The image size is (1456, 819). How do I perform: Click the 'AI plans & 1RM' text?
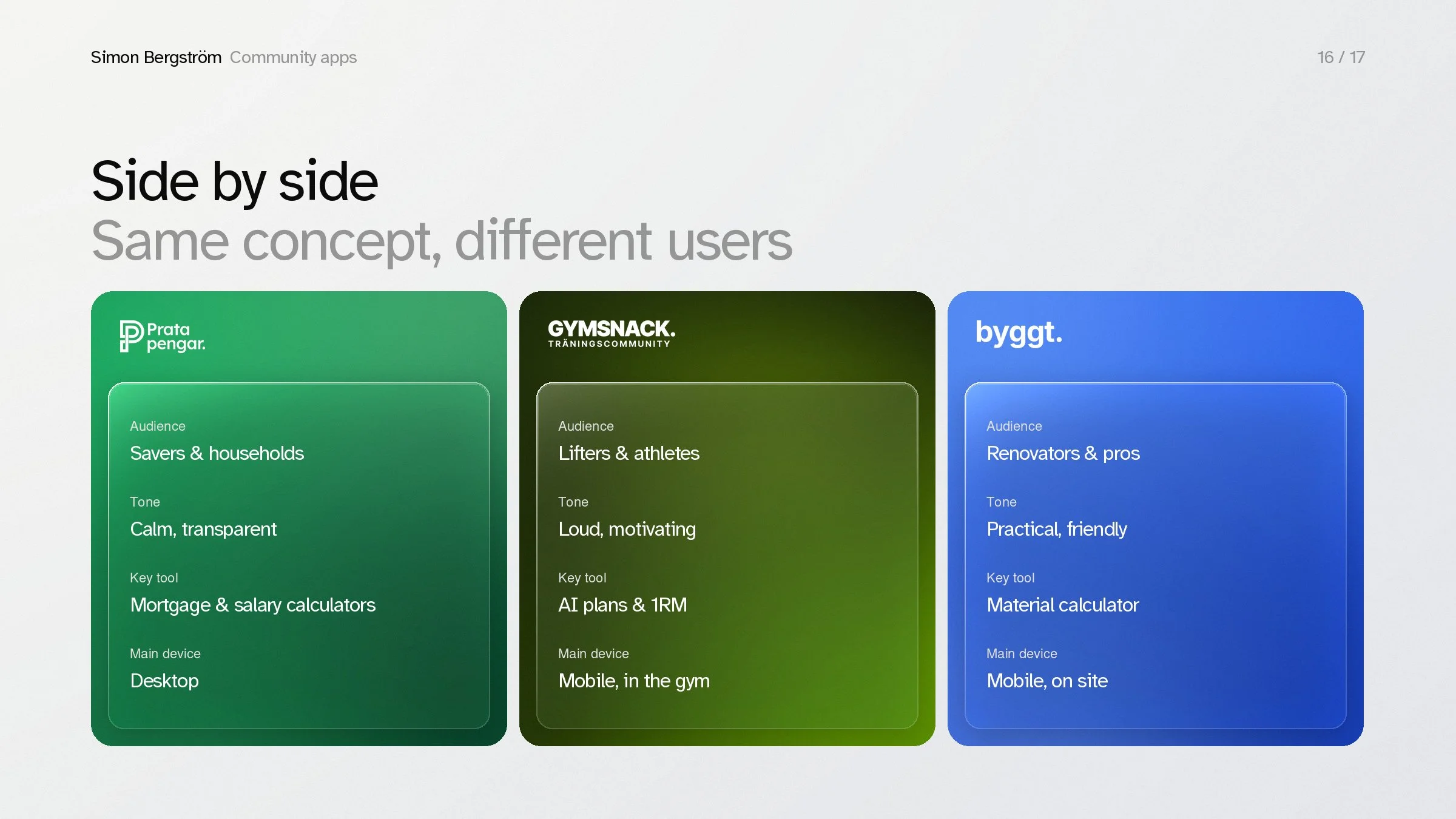pos(622,605)
